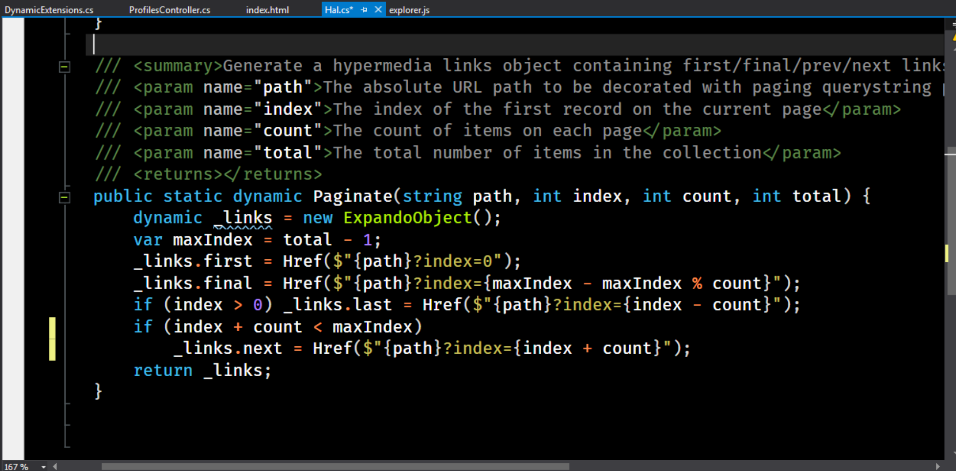
Task: Click the Paginate method name
Action: (353, 197)
